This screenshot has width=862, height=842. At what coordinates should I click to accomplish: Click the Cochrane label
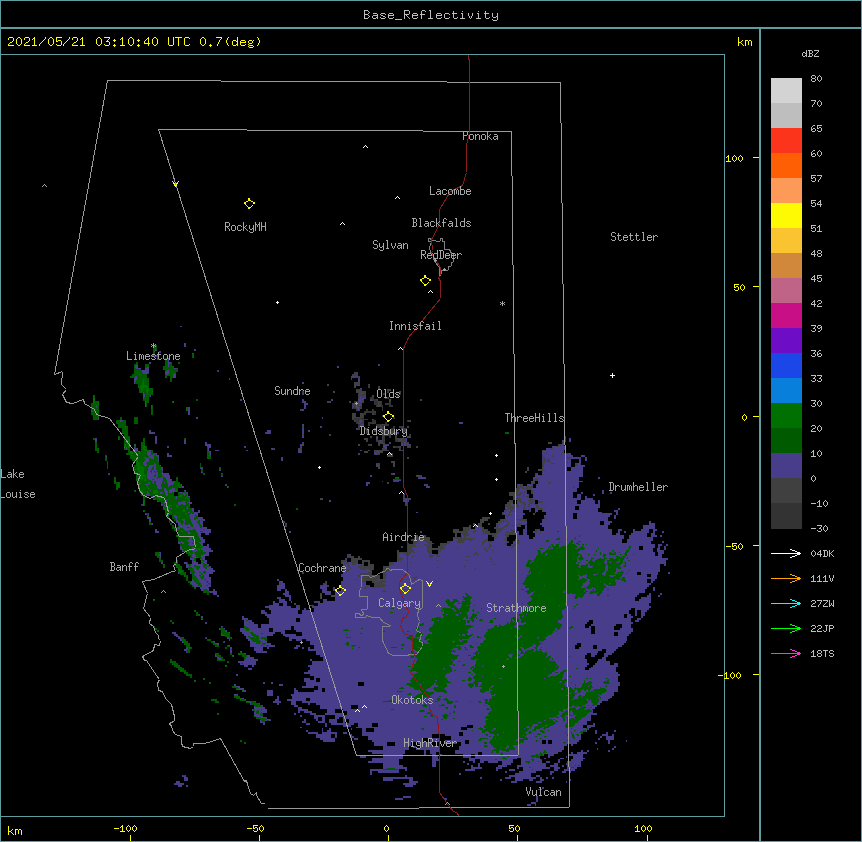[322, 568]
